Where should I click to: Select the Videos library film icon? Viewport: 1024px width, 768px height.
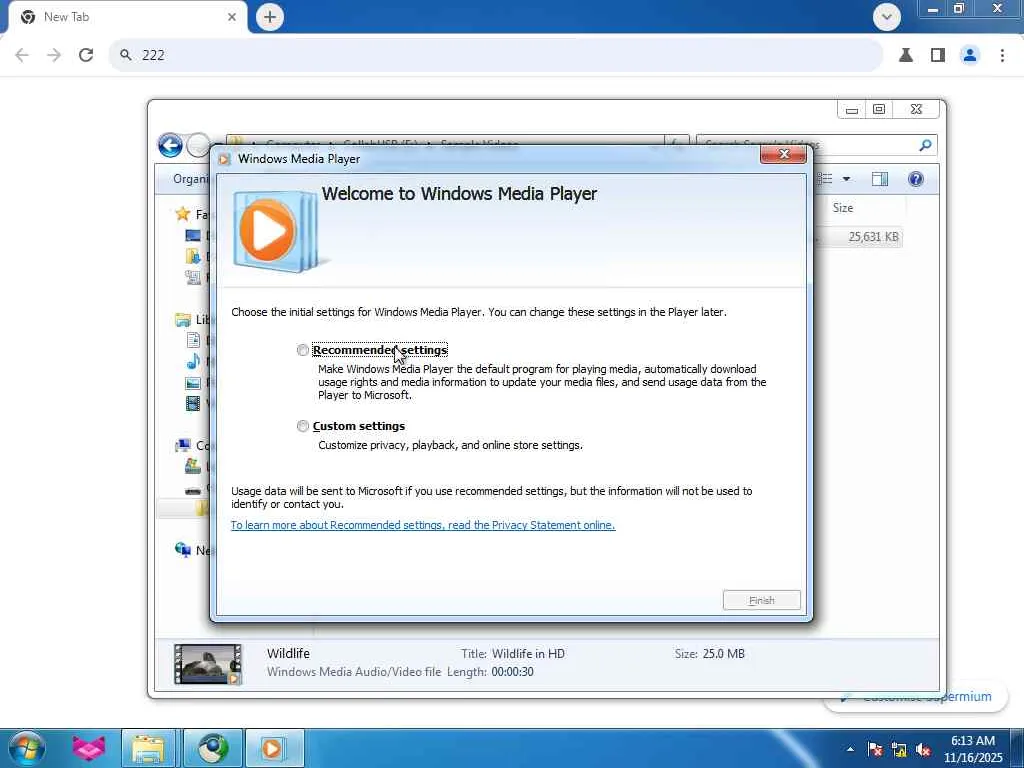click(x=193, y=403)
